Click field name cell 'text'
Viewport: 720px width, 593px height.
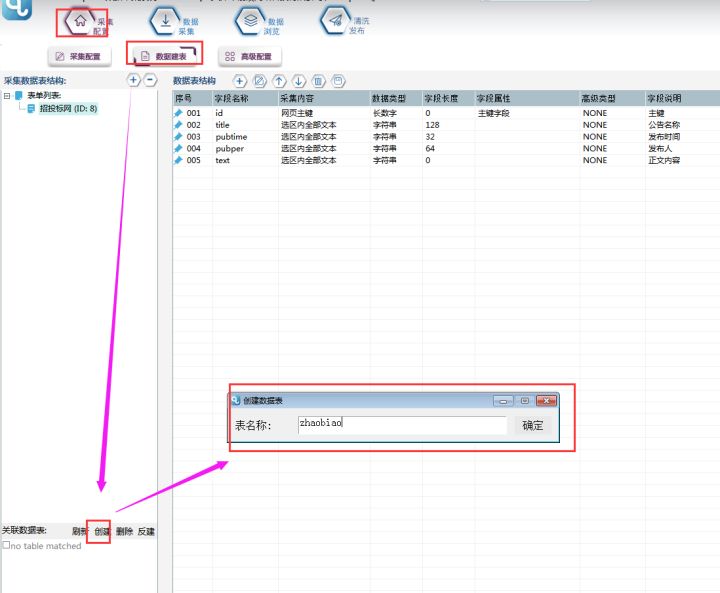[222, 160]
